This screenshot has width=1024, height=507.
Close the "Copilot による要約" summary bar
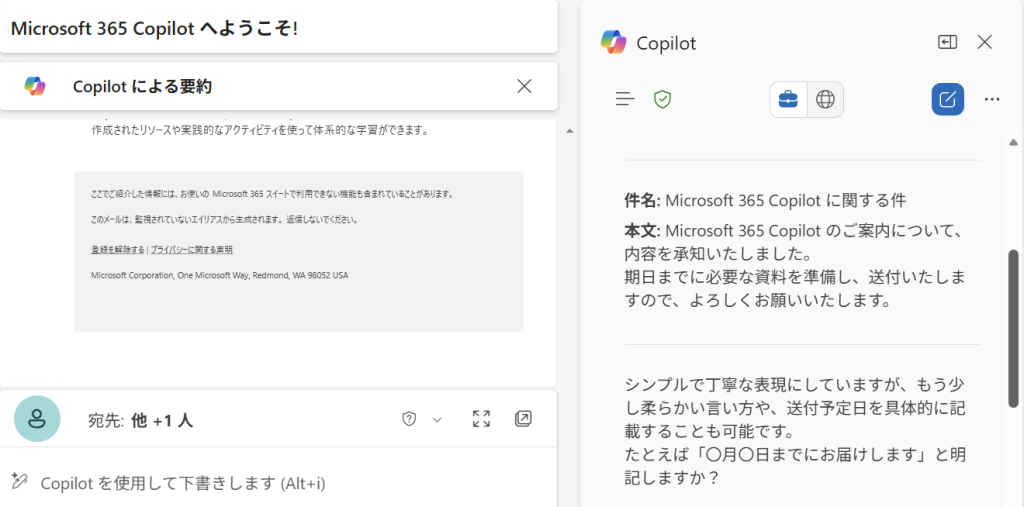tap(524, 86)
